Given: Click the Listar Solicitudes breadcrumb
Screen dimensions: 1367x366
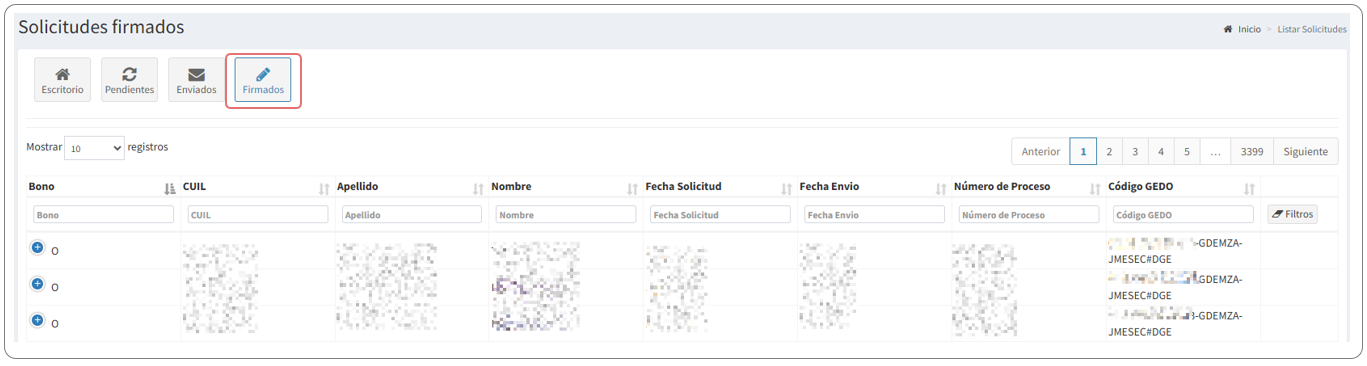Looking at the screenshot, I should 1312,29.
